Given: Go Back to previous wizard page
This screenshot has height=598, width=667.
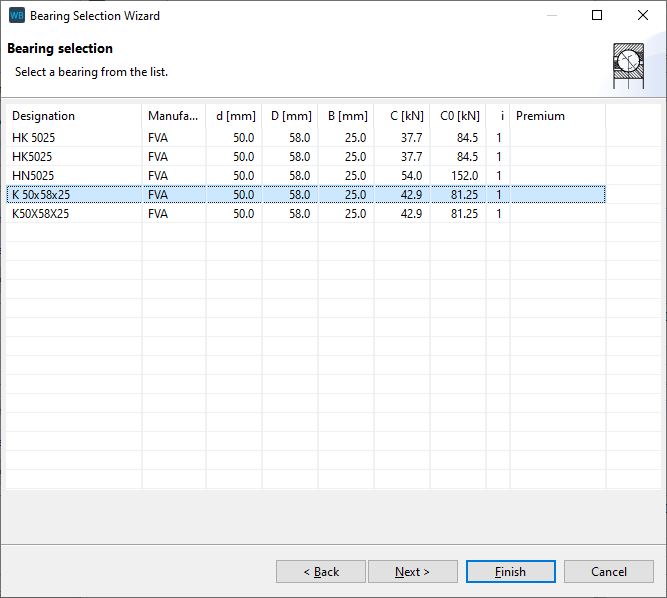Looking at the screenshot, I should pos(320,571).
